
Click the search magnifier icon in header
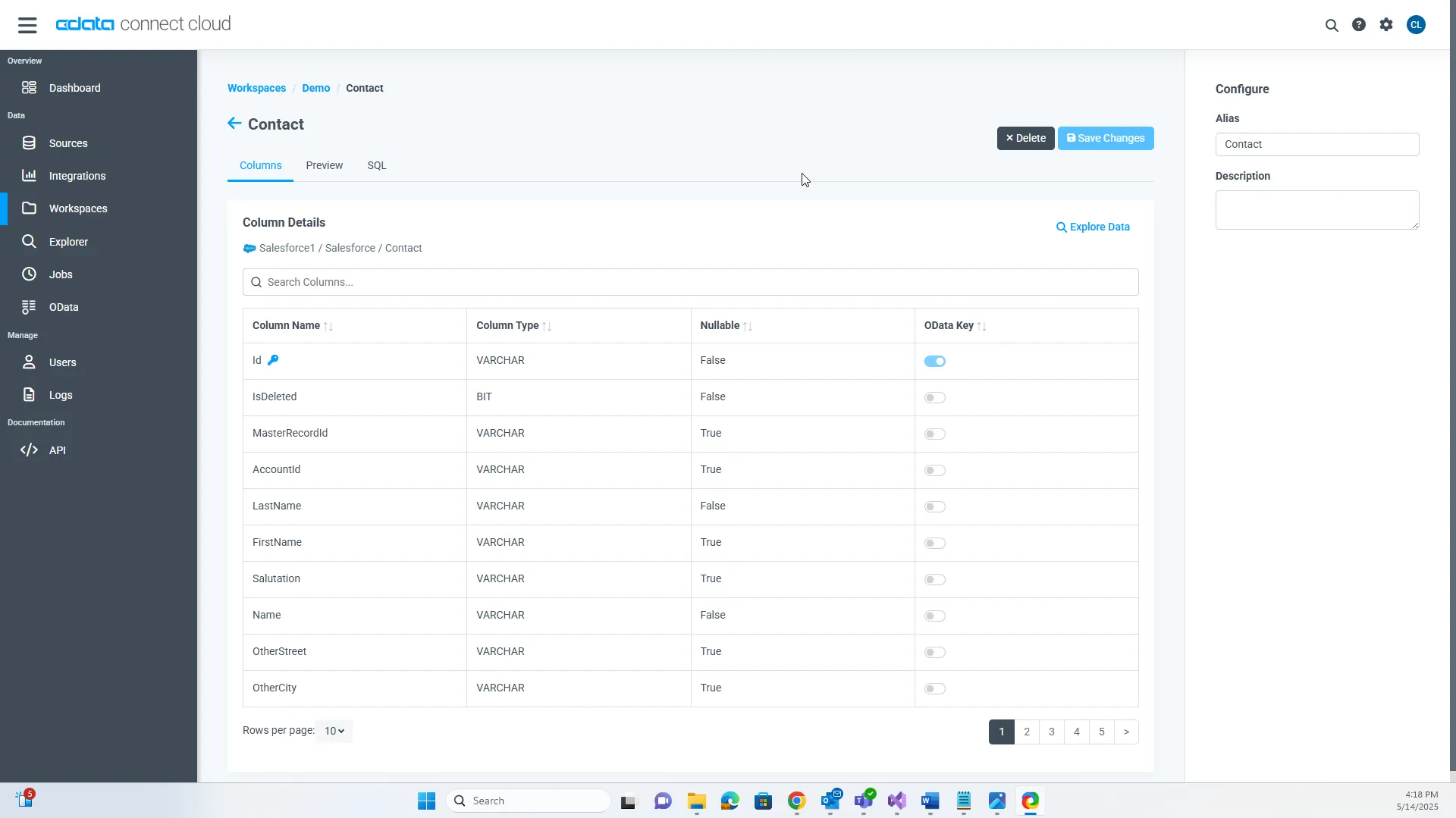(1331, 25)
